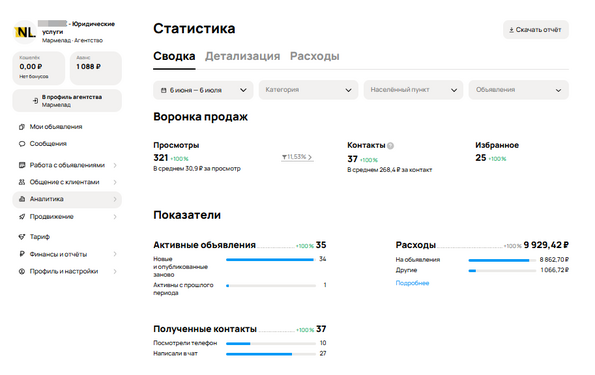Click the Продвижение rocket icon

click(x=22, y=217)
